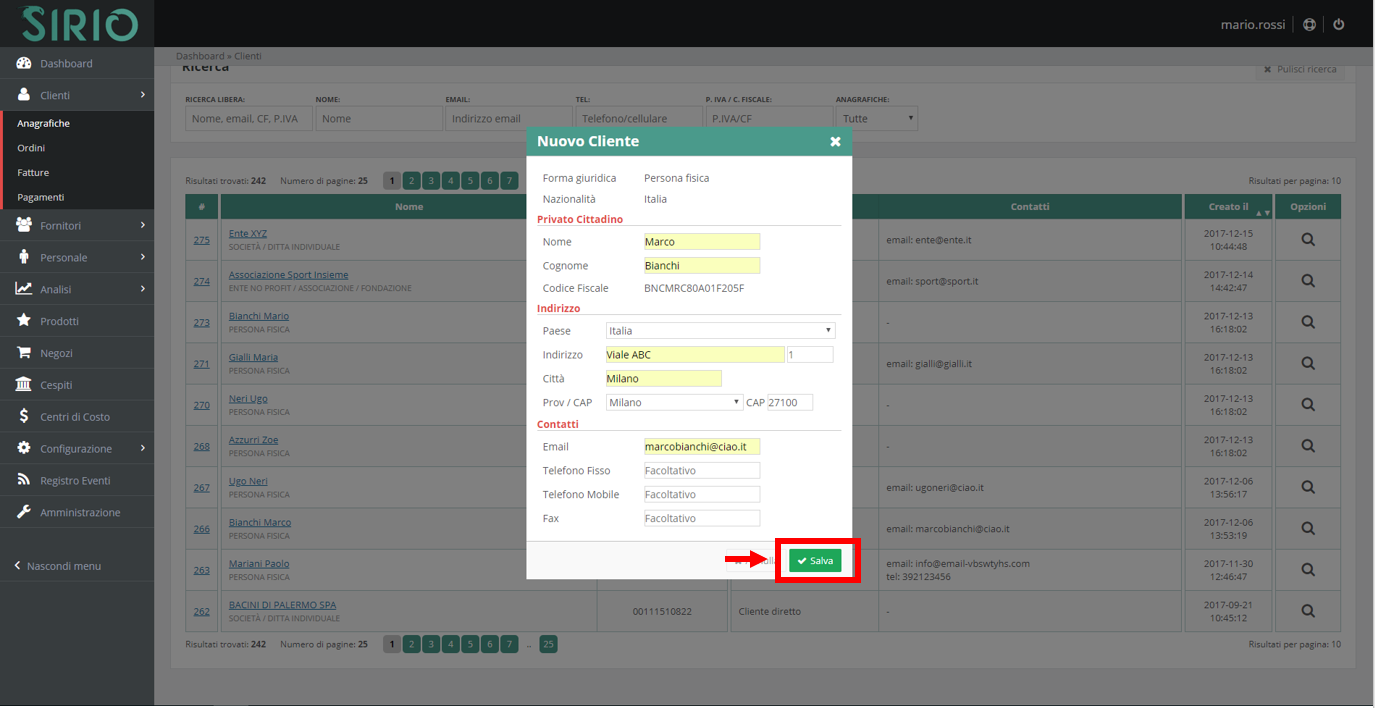This screenshot has height=708, width=1375.
Task: Open the Ente XYZ client link
Action: point(248,234)
